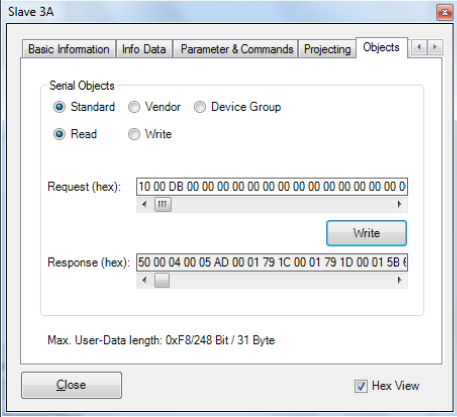The image size is (457, 417).
Task: Click the Serial Objects group label
Action: click(82, 86)
